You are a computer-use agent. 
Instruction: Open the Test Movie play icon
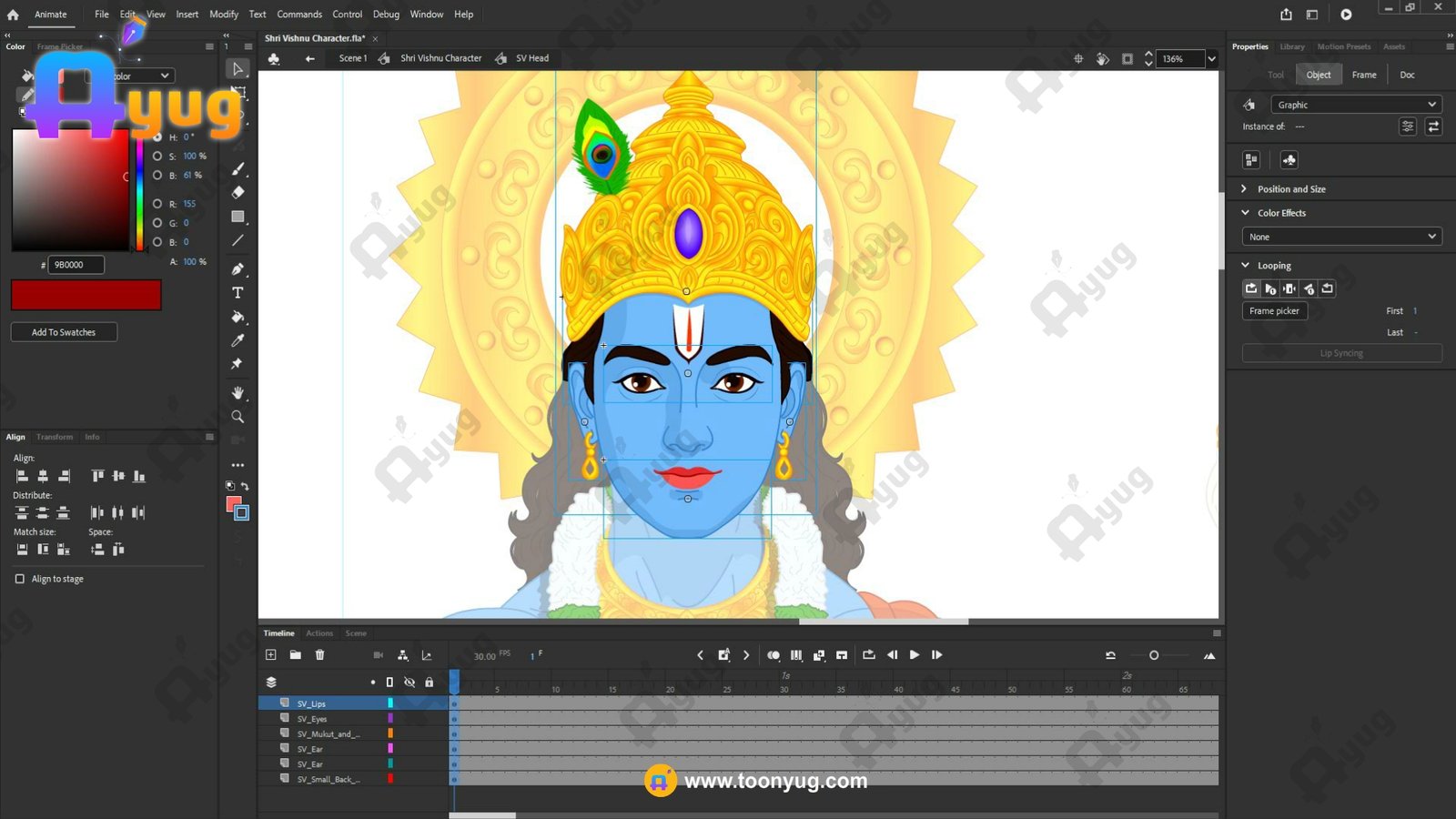[x=1346, y=15]
